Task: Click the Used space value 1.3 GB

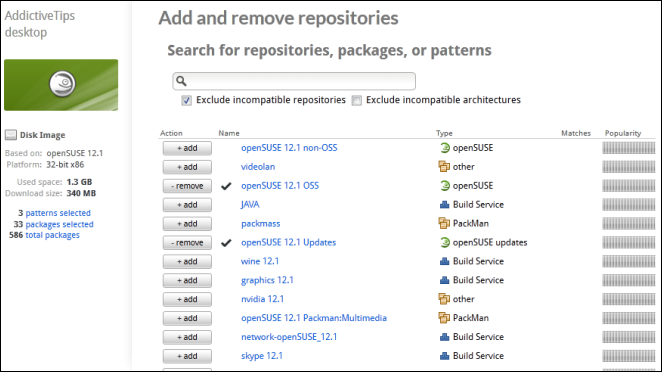Action: coord(79,182)
